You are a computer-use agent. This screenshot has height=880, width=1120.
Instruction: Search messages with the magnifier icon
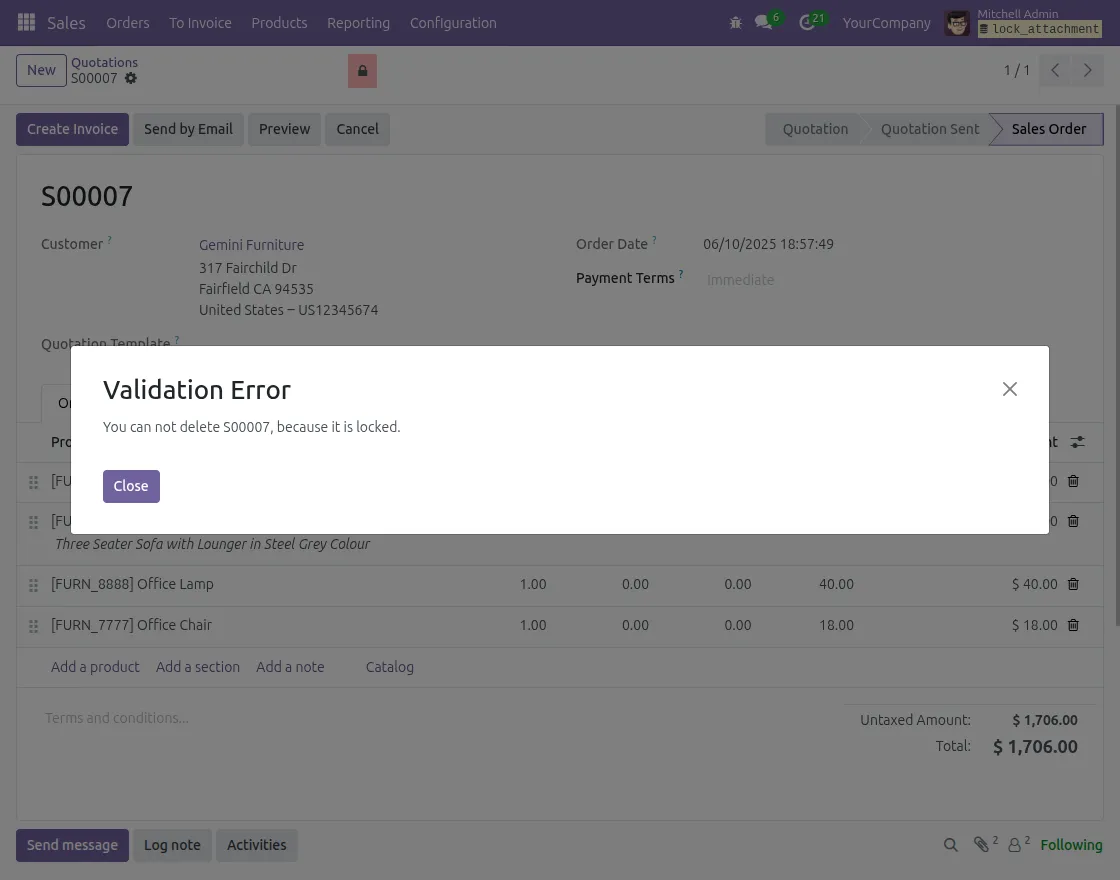(950, 845)
